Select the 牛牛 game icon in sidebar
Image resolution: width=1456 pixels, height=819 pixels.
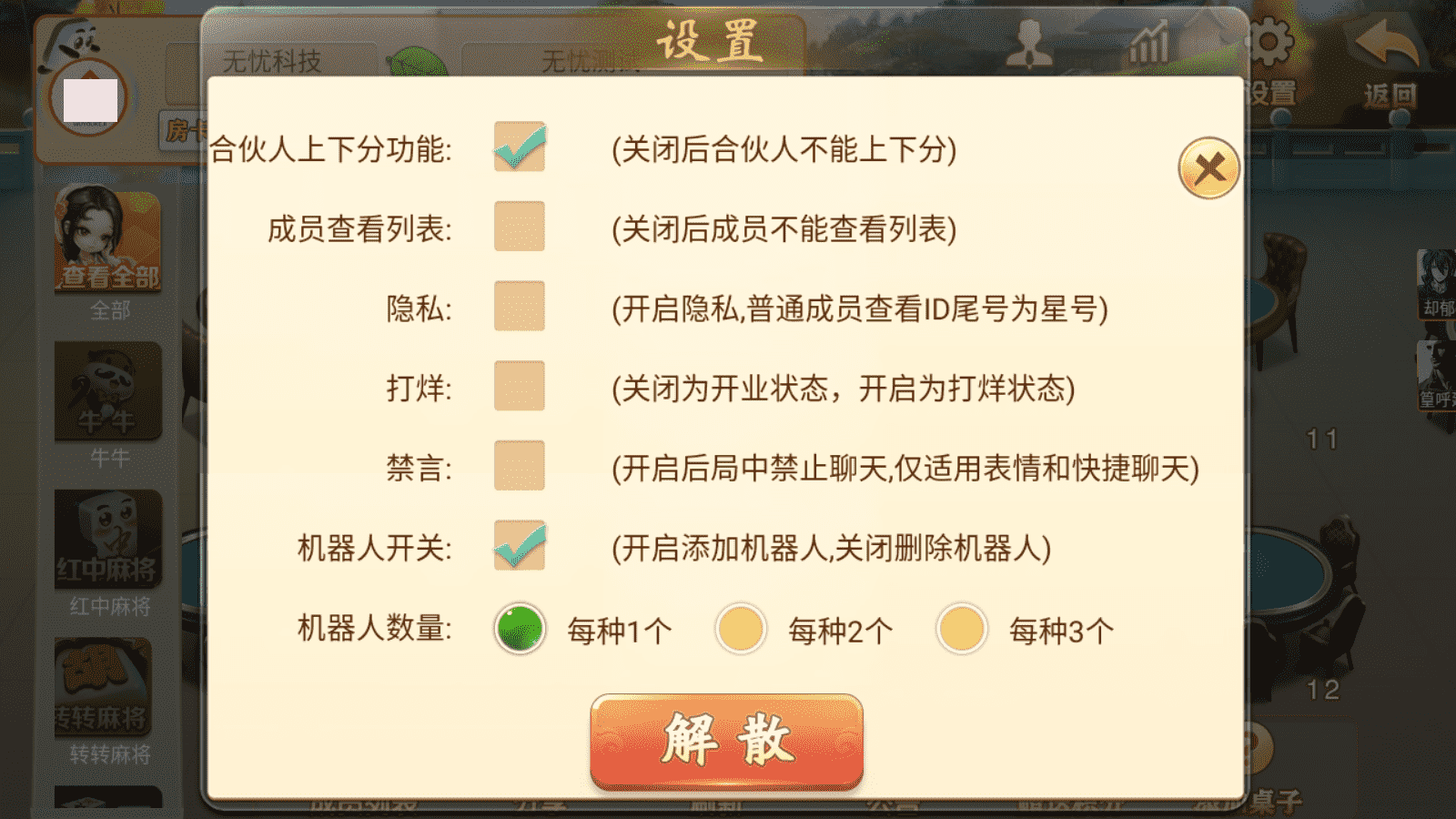pyautogui.click(x=108, y=391)
